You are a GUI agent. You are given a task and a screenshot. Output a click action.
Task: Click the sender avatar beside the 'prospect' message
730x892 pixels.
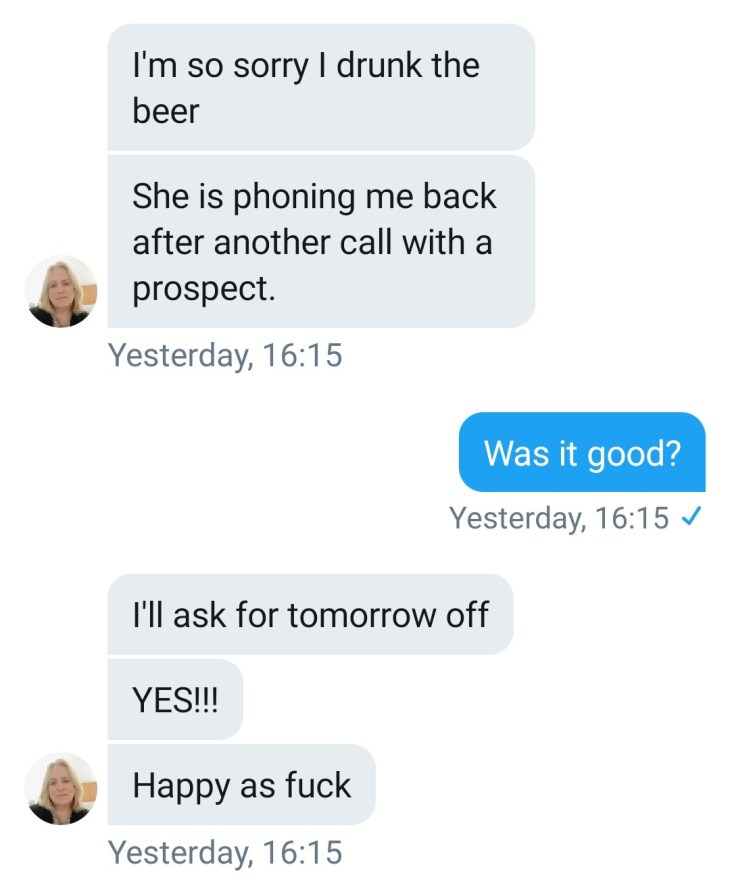coord(61,291)
